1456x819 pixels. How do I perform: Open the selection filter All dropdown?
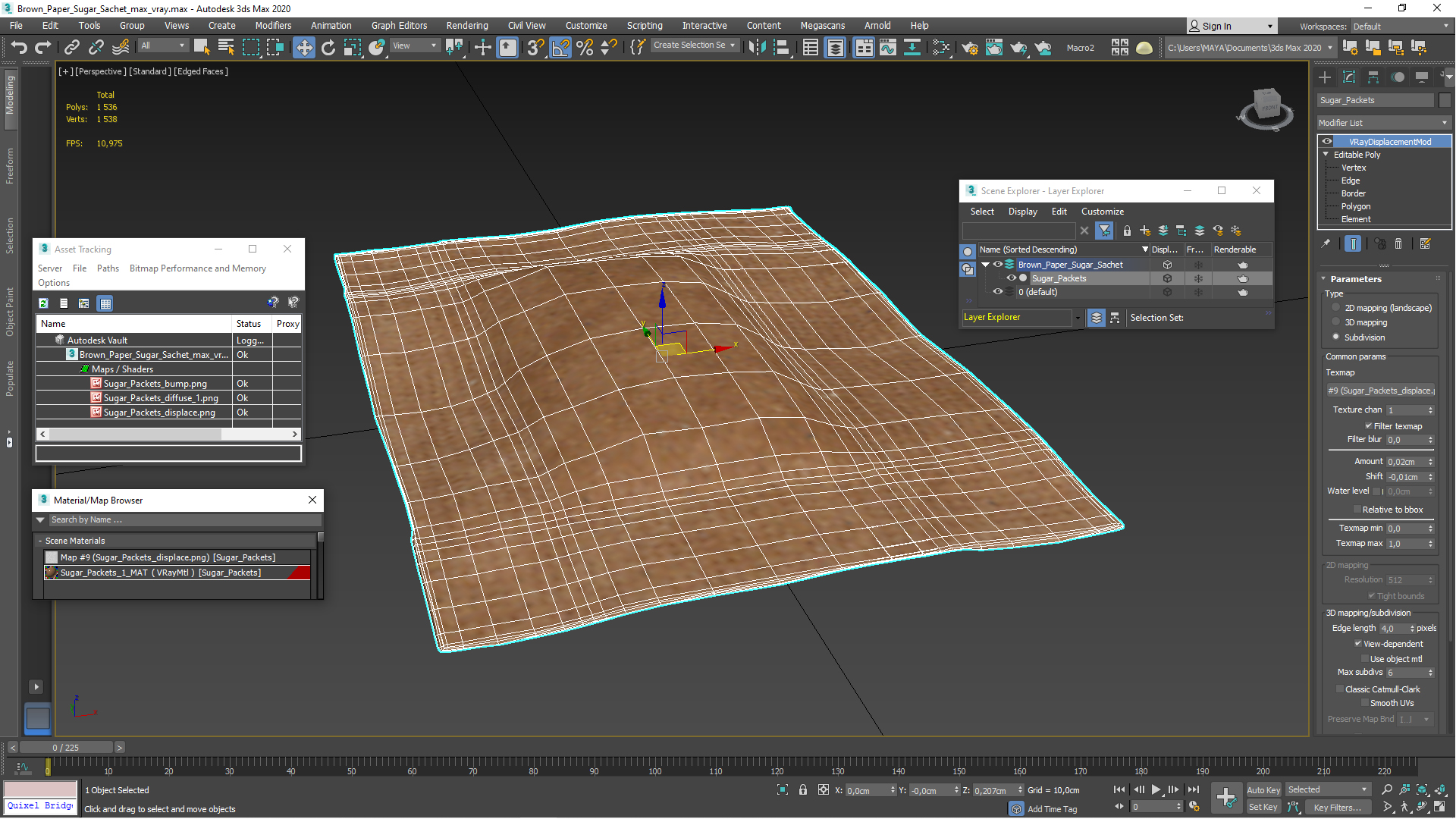click(x=162, y=45)
